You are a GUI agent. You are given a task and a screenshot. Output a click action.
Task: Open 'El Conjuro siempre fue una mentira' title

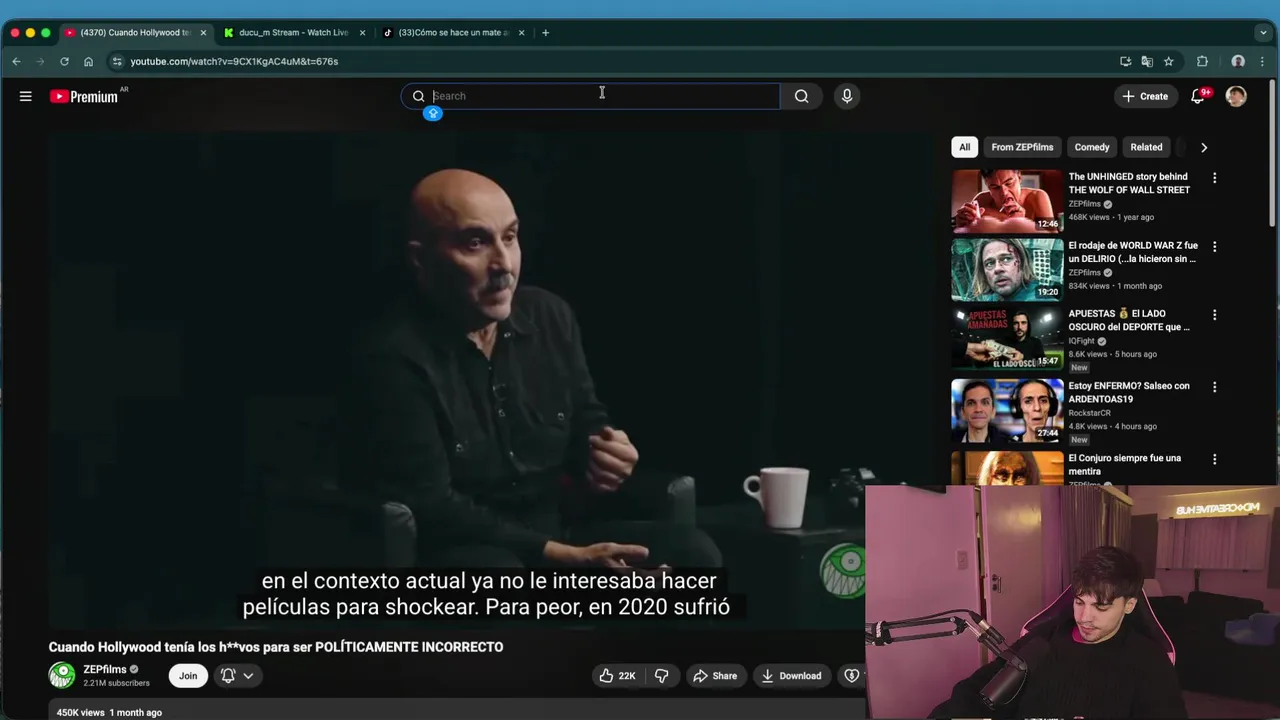click(1125, 465)
